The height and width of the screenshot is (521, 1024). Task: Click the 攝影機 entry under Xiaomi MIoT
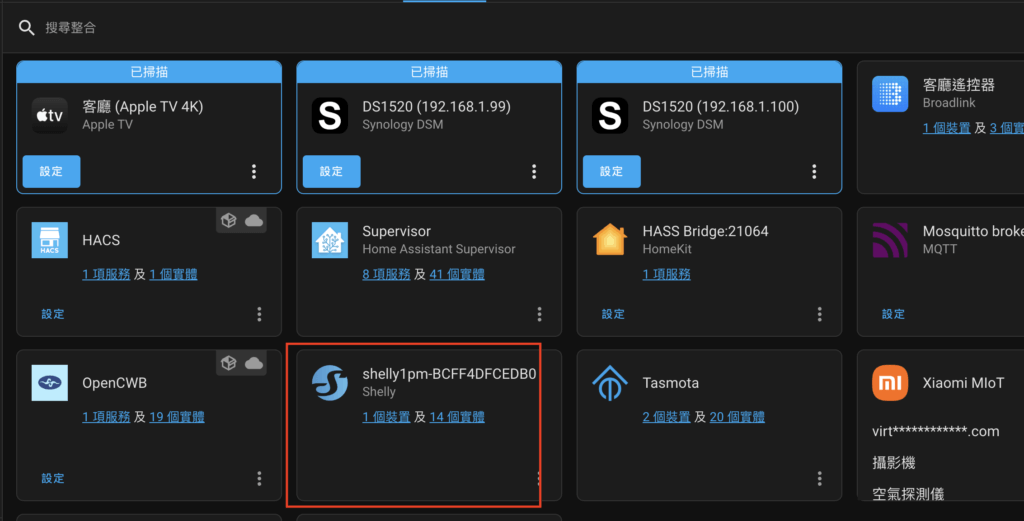(x=894, y=463)
